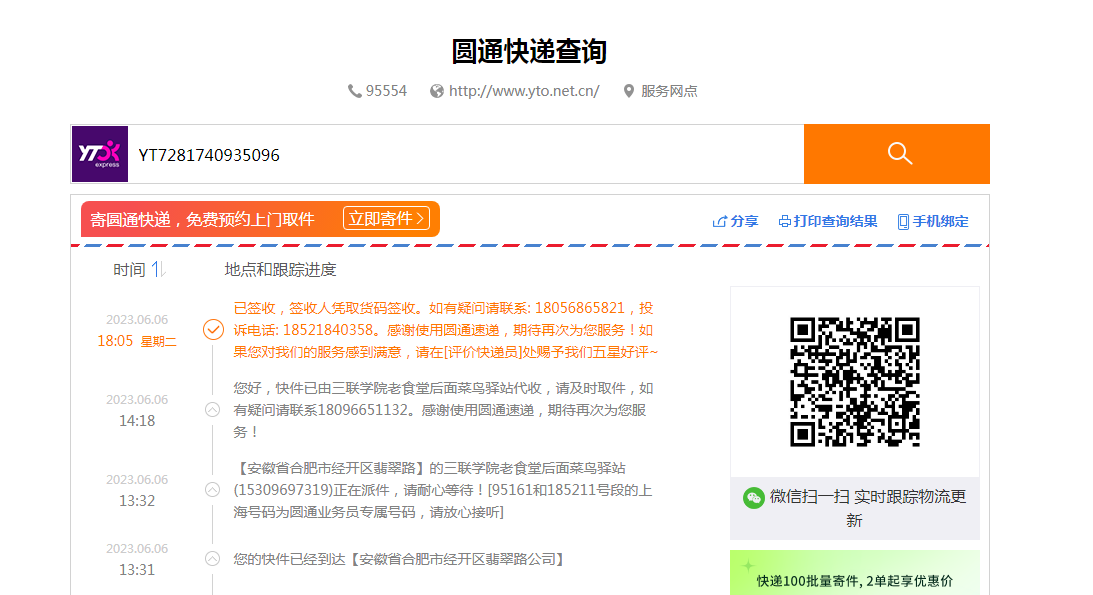This screenshot has height=595, width=1093.
Task: Click 打印查询结果 print results link
Action: coord(835,222)
